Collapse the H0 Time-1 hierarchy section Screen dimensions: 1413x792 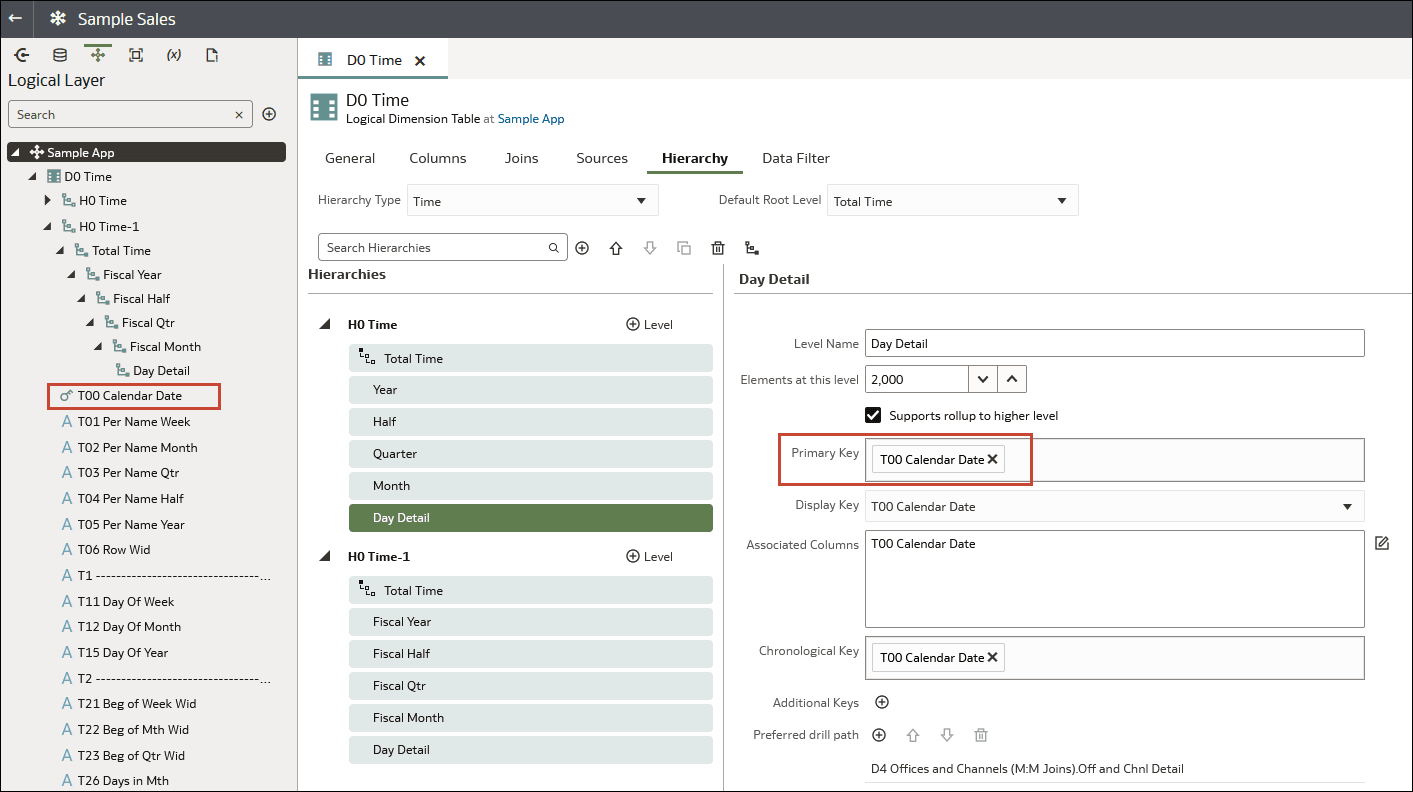point(324,557)
